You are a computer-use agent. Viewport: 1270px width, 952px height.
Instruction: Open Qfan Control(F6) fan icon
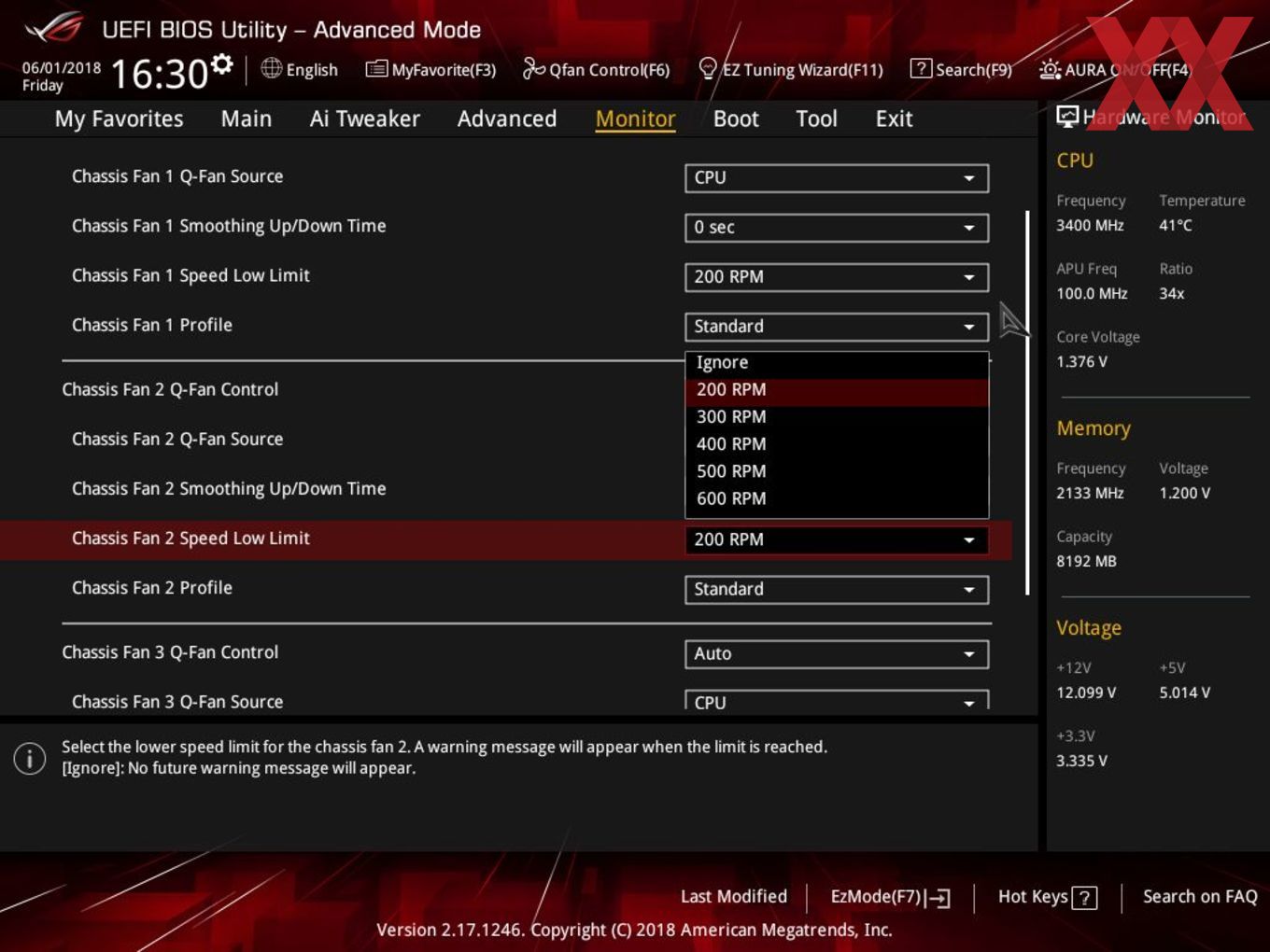click(x=533, y=68)
